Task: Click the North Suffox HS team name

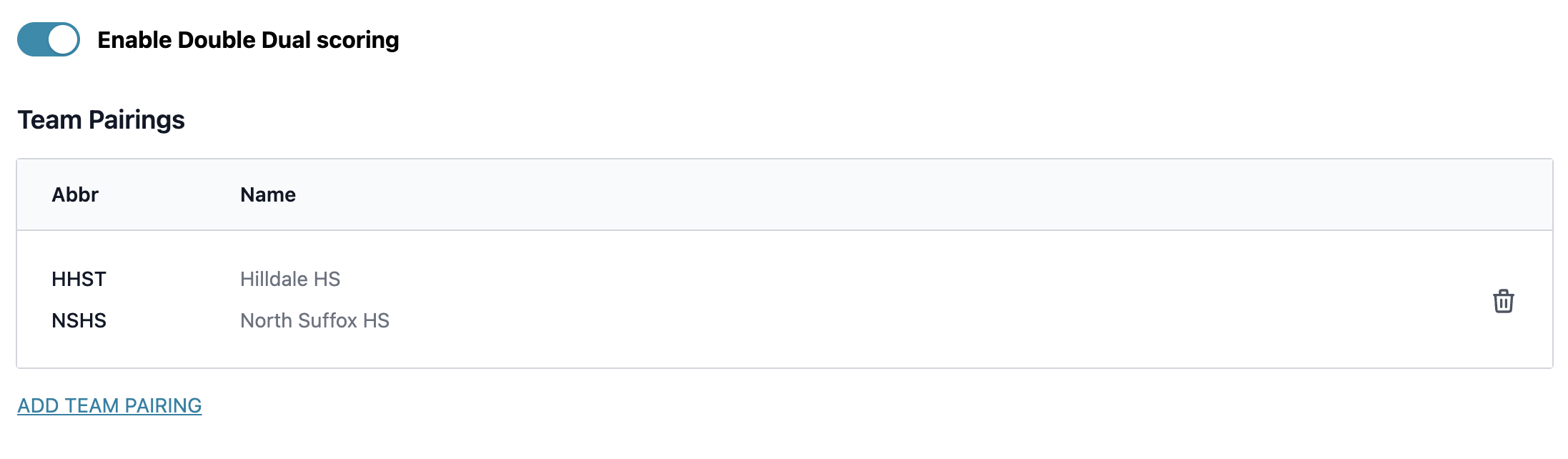Action: coord(314,320)
